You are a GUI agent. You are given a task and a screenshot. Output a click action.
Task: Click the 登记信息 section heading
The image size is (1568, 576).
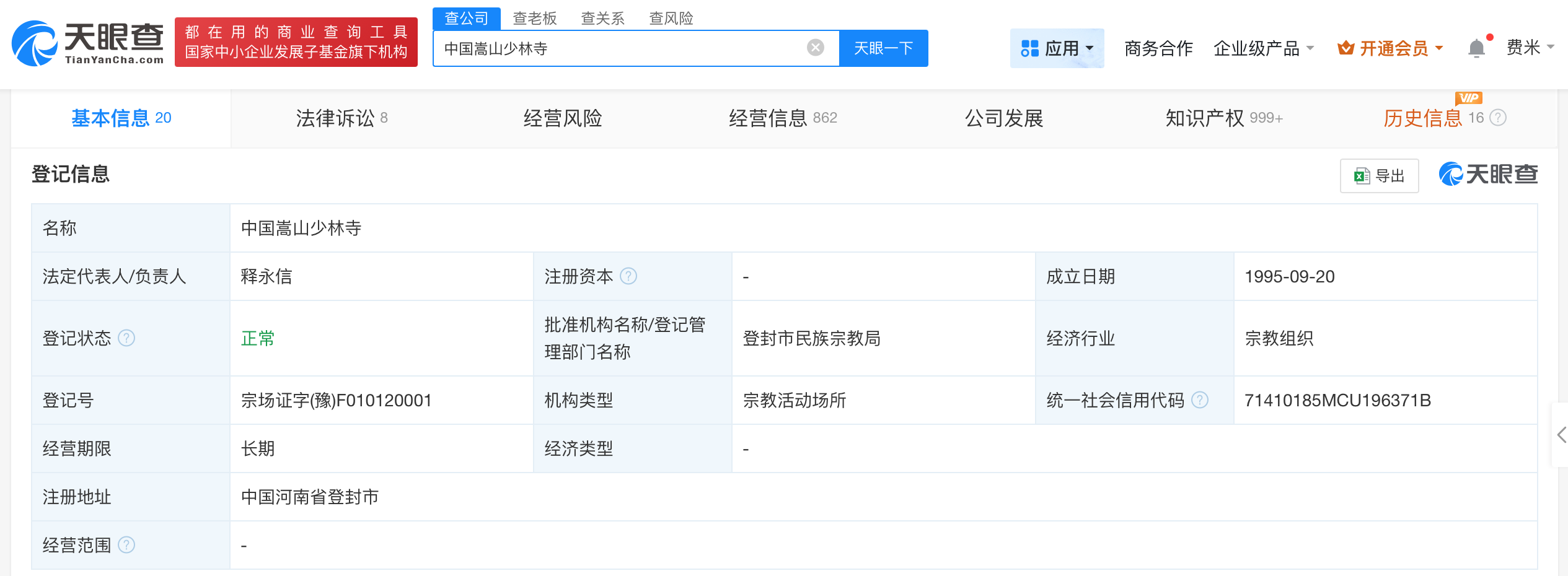[71, 174]
